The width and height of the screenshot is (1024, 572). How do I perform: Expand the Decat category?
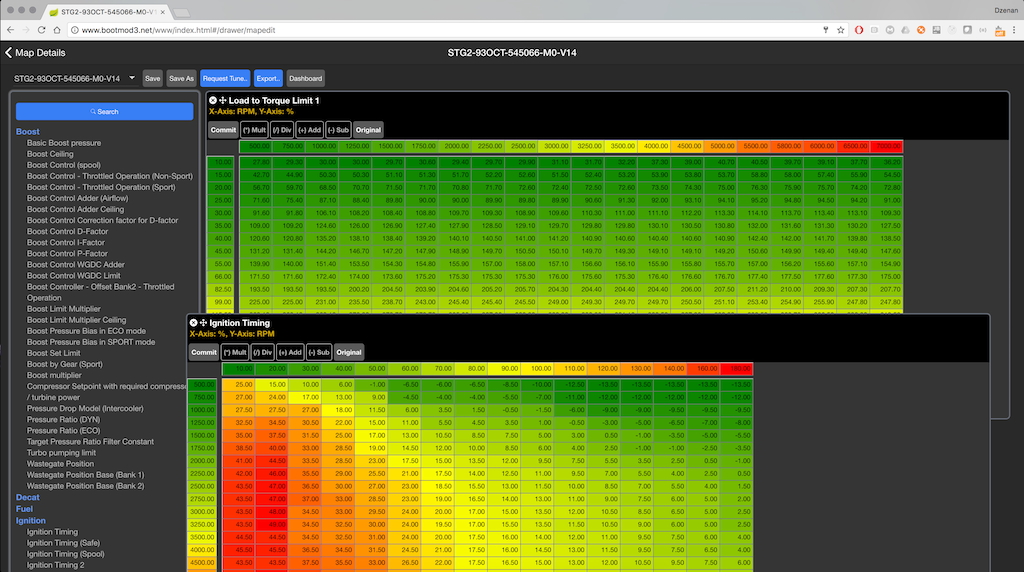[x=27, y=498]
